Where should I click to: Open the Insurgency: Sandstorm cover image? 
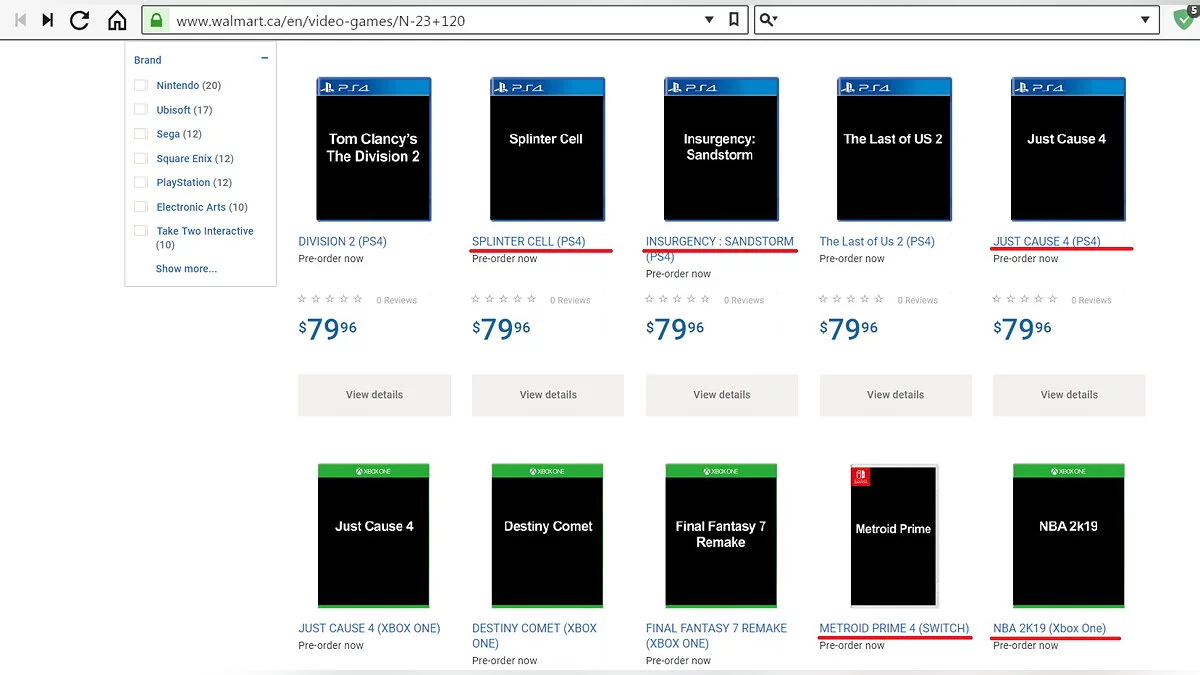pos(720,149)
